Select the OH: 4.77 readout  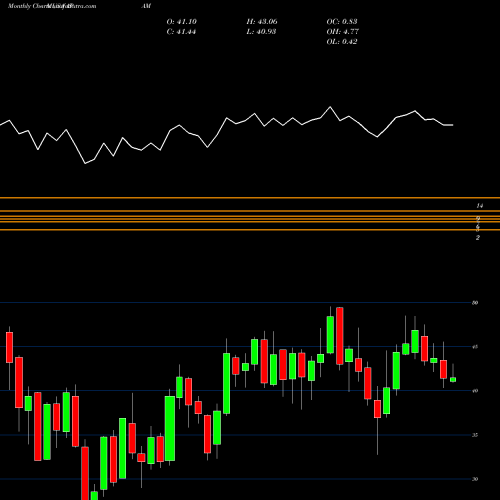coord(342,32)
